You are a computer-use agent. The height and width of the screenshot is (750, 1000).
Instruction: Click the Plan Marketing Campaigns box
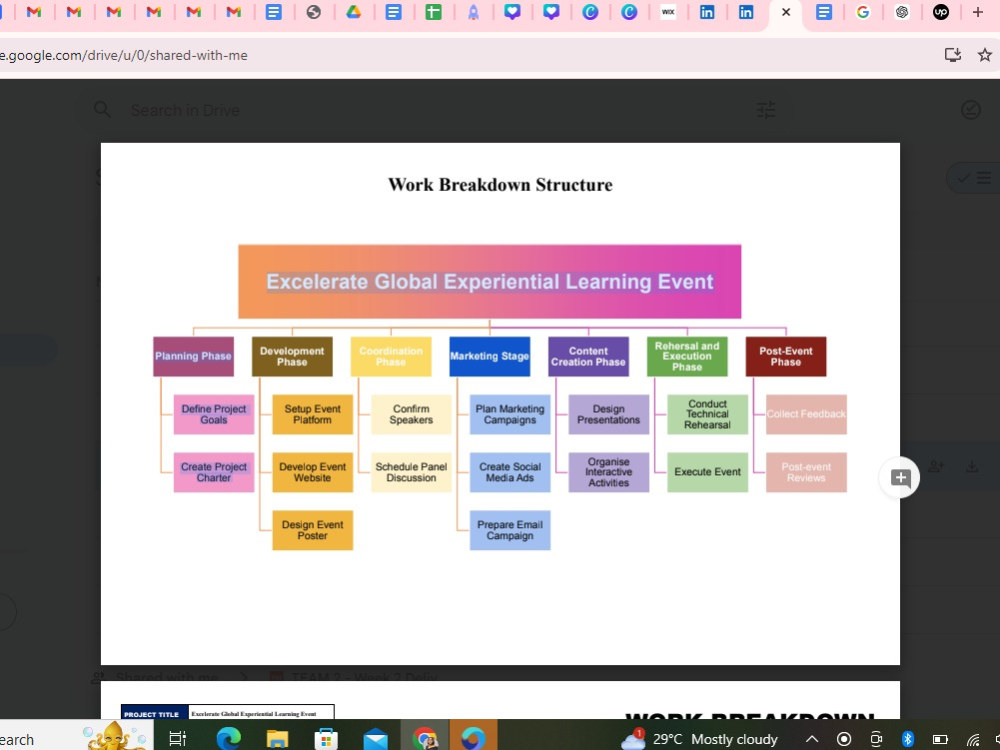coord(510,414)
